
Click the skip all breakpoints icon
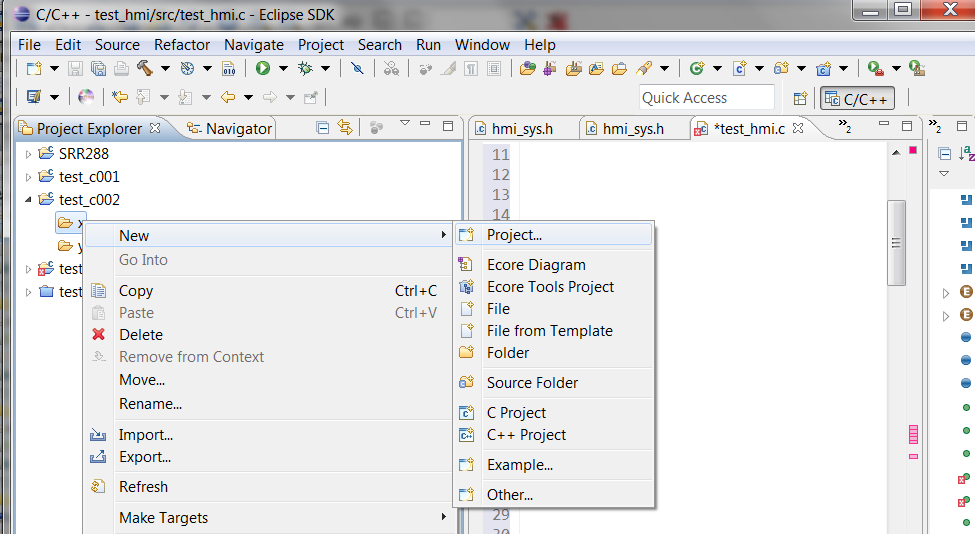point(358,68)
